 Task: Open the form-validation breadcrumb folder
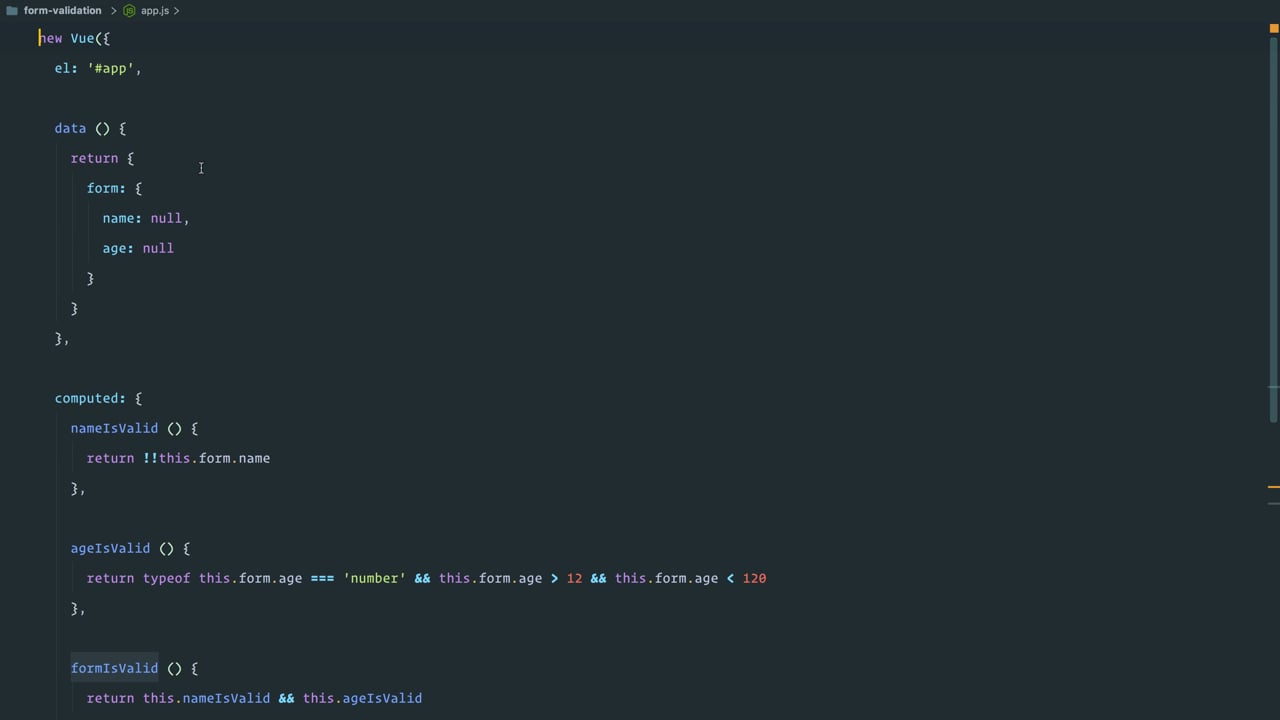pos(62,10)
